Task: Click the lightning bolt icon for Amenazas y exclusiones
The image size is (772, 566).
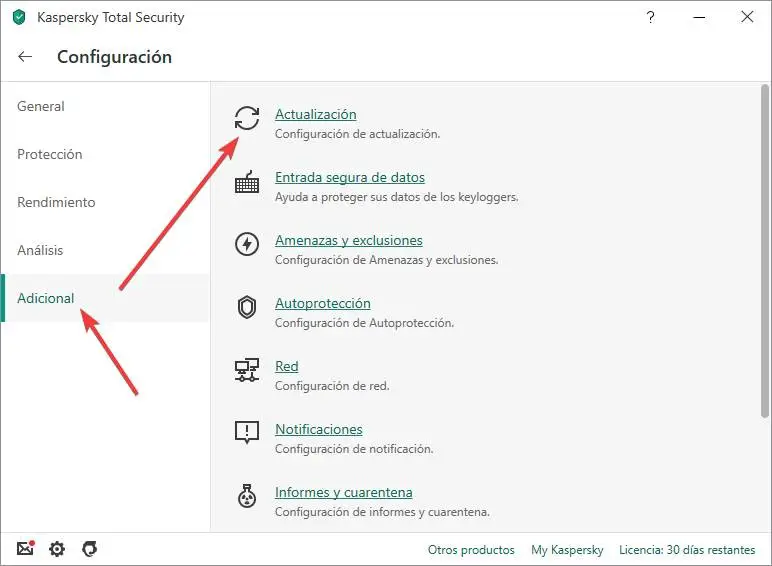Action: (x=247, y=244)
